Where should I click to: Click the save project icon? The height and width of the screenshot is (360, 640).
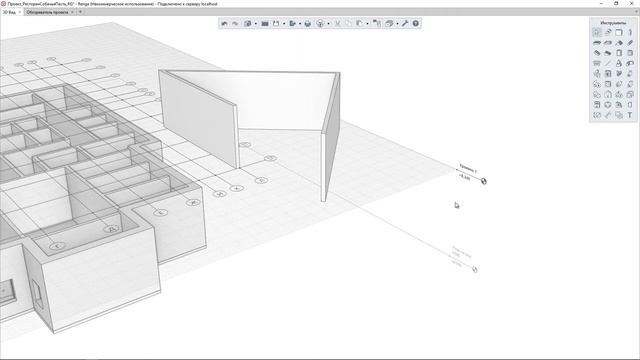point(276,24)
